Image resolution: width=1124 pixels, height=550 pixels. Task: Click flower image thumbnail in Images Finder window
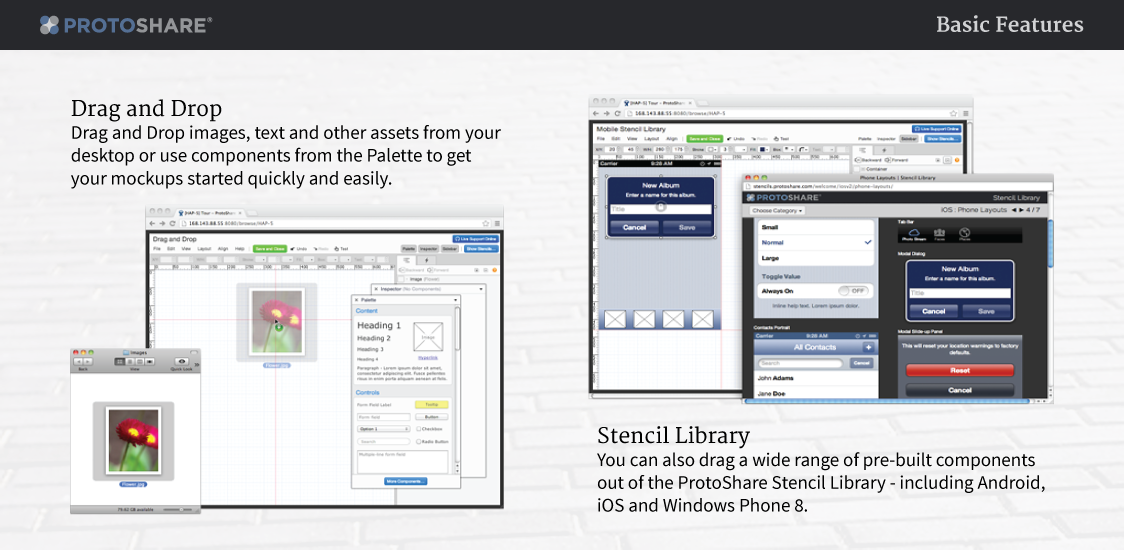(x=133, y=439)
